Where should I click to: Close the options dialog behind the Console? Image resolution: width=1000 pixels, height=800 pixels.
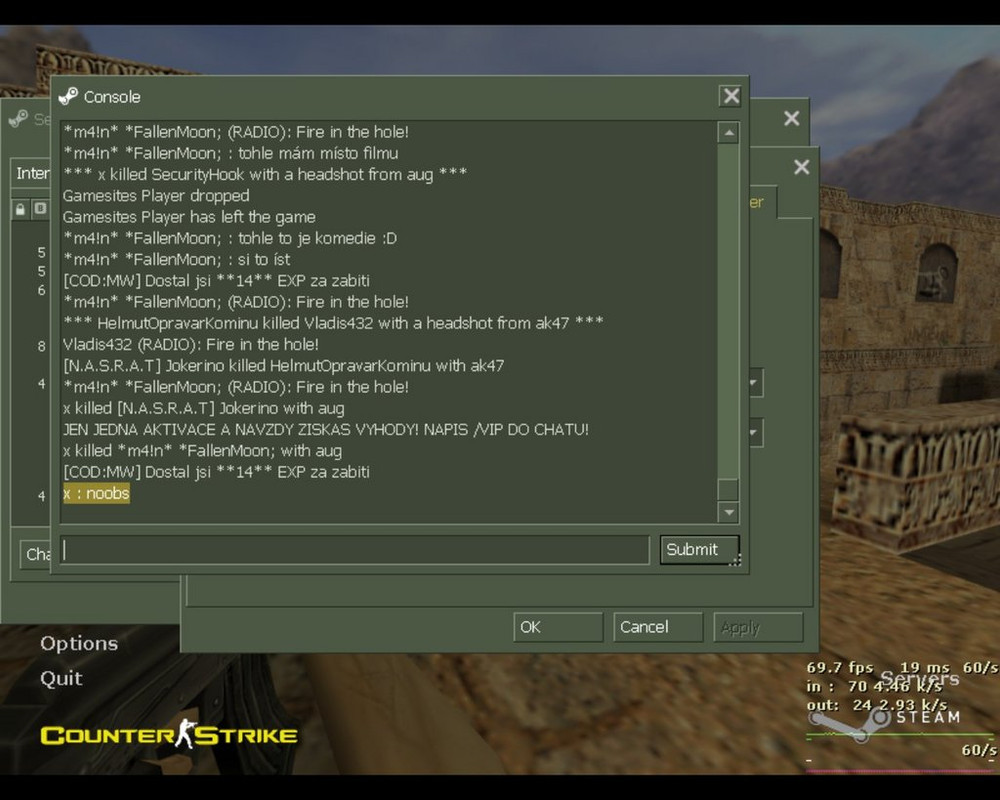802,167
